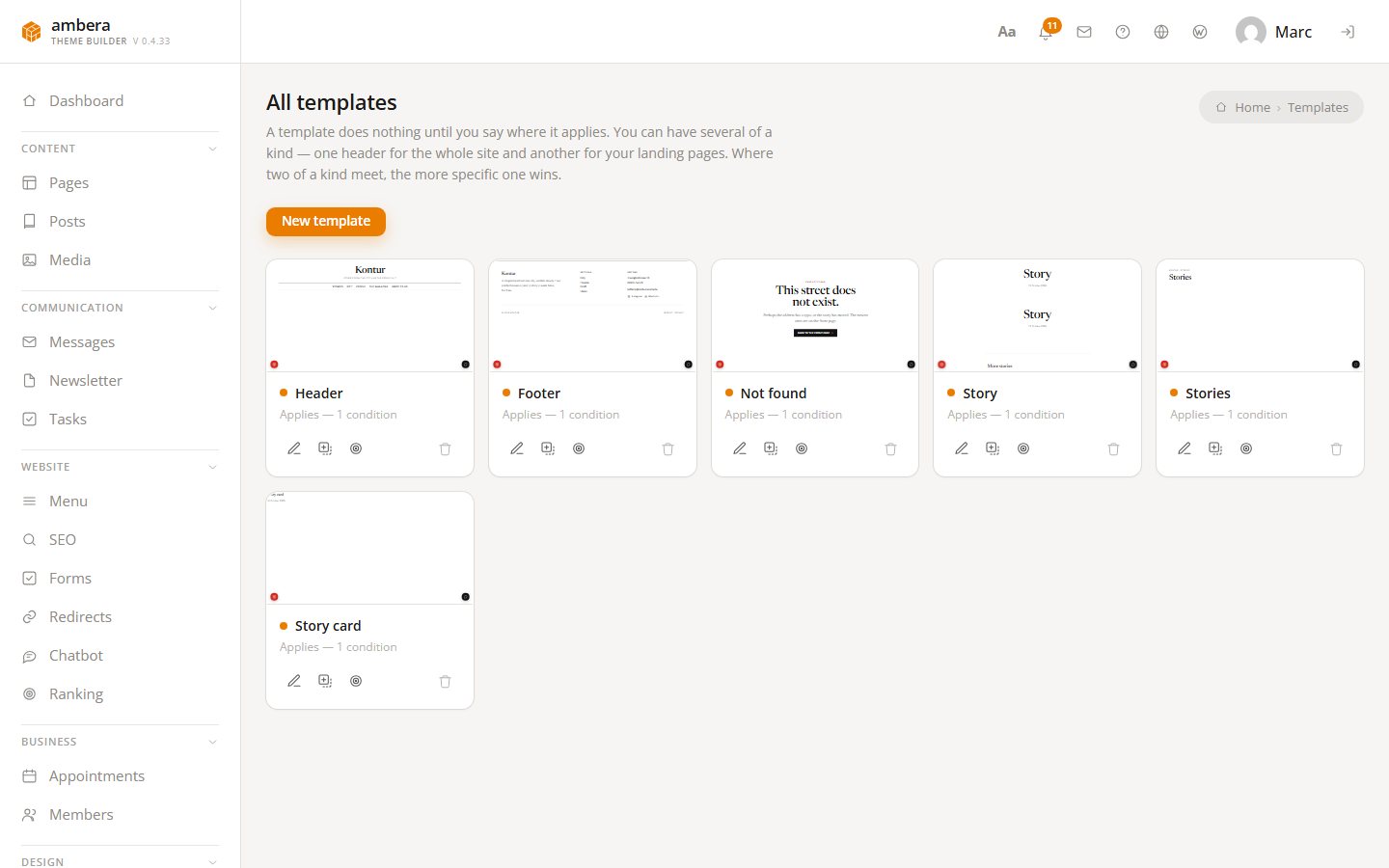Viewport: 1389px width, 868px height.
Task: Go to Pages in the sidebar
Action: [120, 182]
